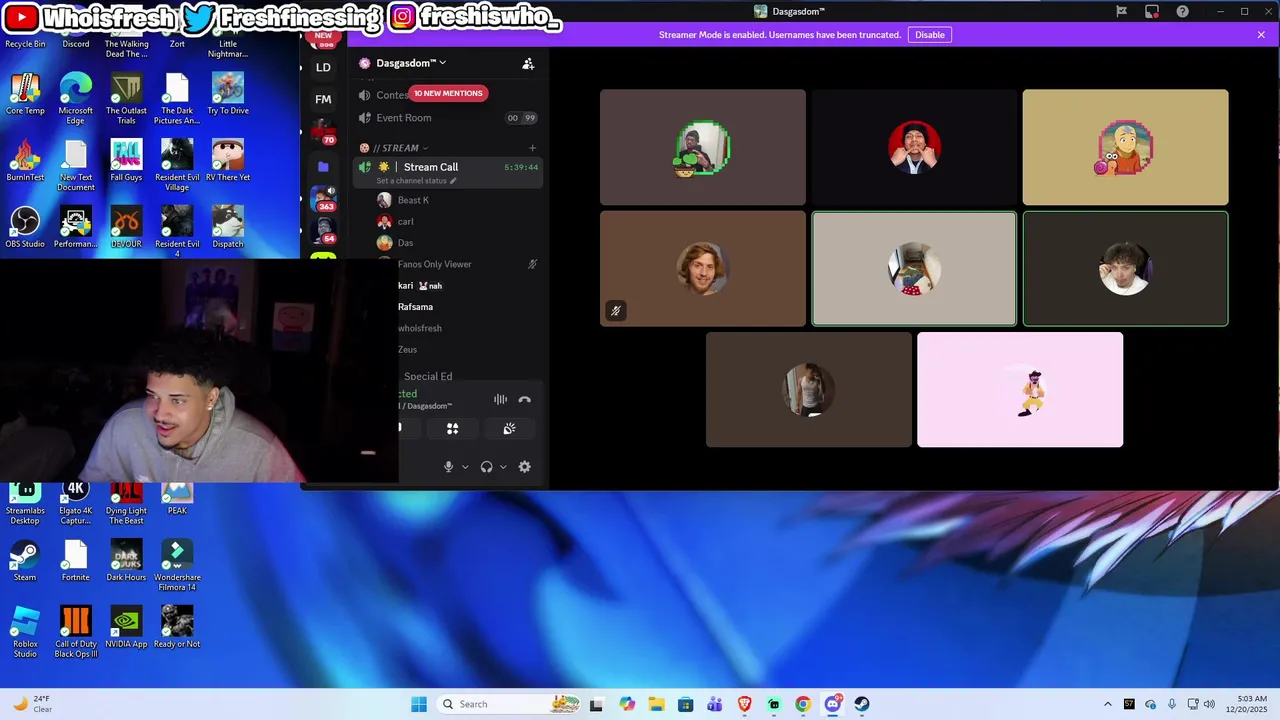Viewport: 1280px width, 720px height.
Task: Open the Event Room voice channel
Action: click(448, 118)
